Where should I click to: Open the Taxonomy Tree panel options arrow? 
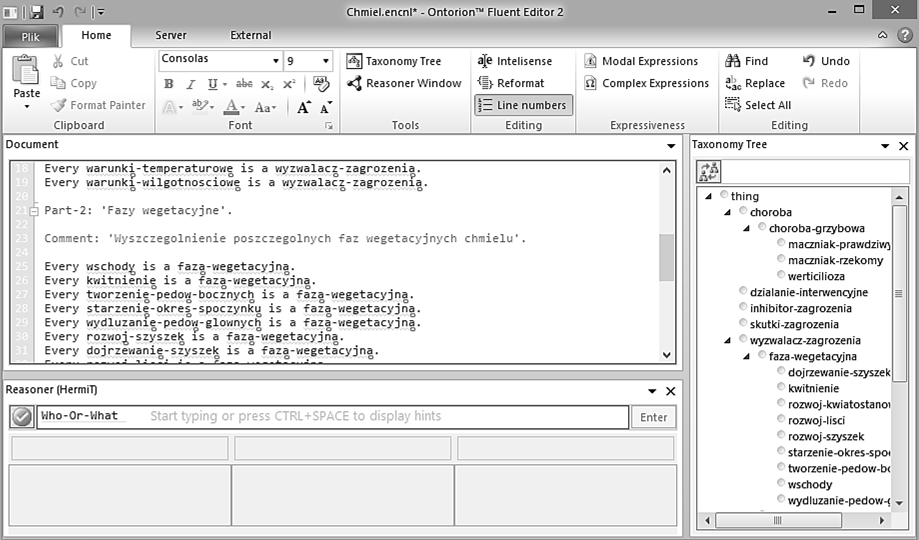click(885, 145)
